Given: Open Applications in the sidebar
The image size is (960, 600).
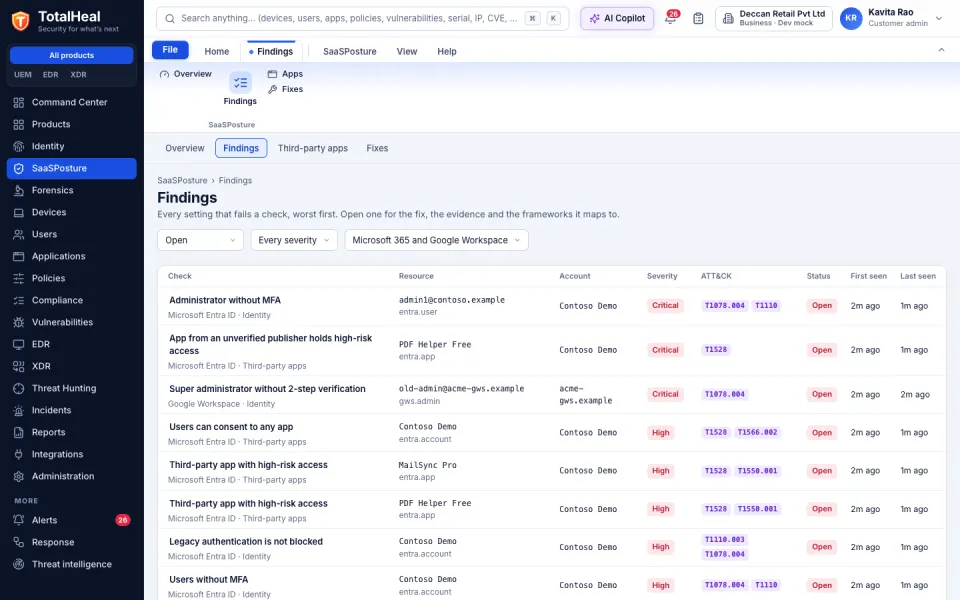Looking at the screenshot, I should [x=72, y=257].
